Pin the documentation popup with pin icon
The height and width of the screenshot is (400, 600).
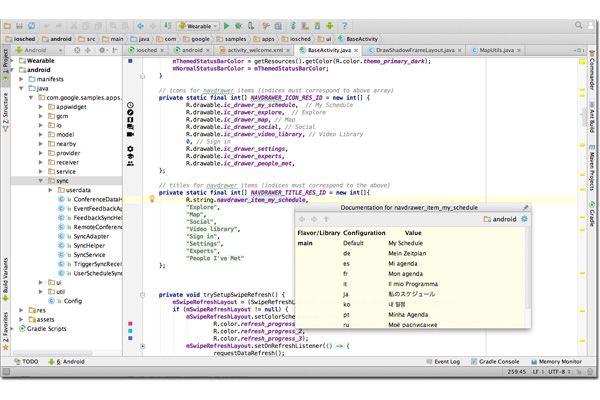tap(526, 208)
